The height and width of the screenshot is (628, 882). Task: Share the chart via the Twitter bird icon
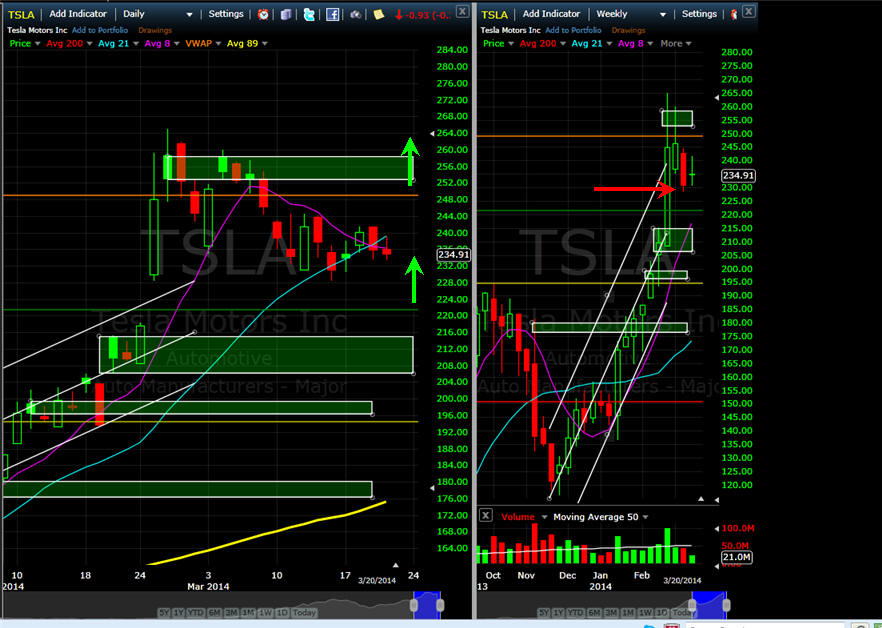pyautogui.click(x=309, y=14)
